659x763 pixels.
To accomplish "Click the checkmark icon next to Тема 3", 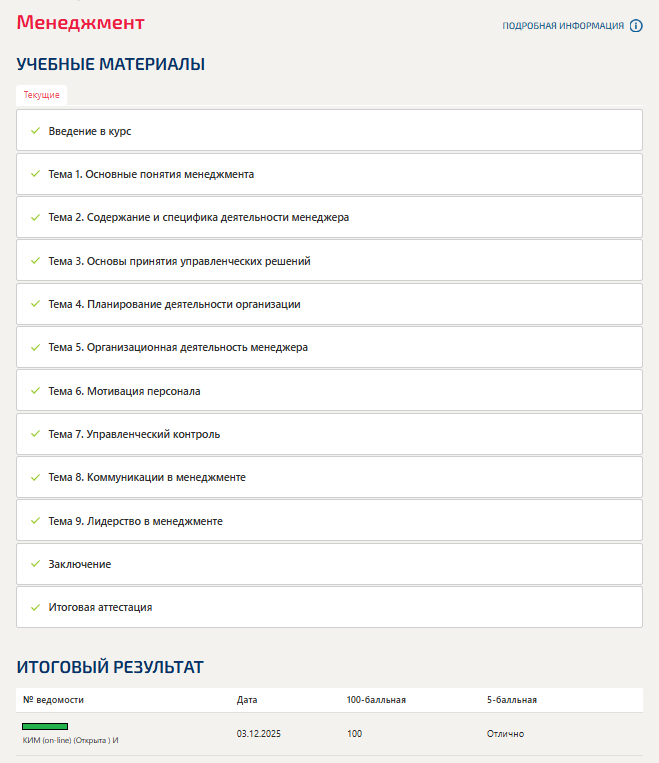I will 35,261.
